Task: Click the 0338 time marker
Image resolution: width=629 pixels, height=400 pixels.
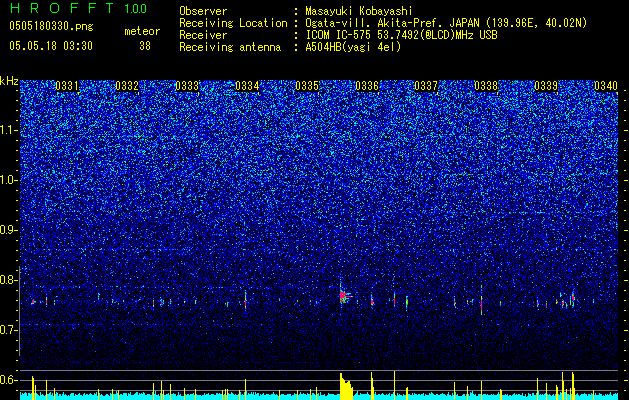Action: [x=486, y=86]
